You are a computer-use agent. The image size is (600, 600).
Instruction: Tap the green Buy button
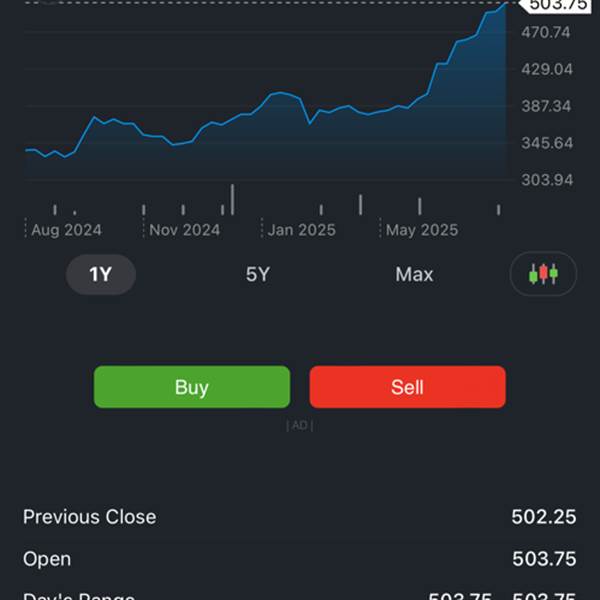pos(192,387)
